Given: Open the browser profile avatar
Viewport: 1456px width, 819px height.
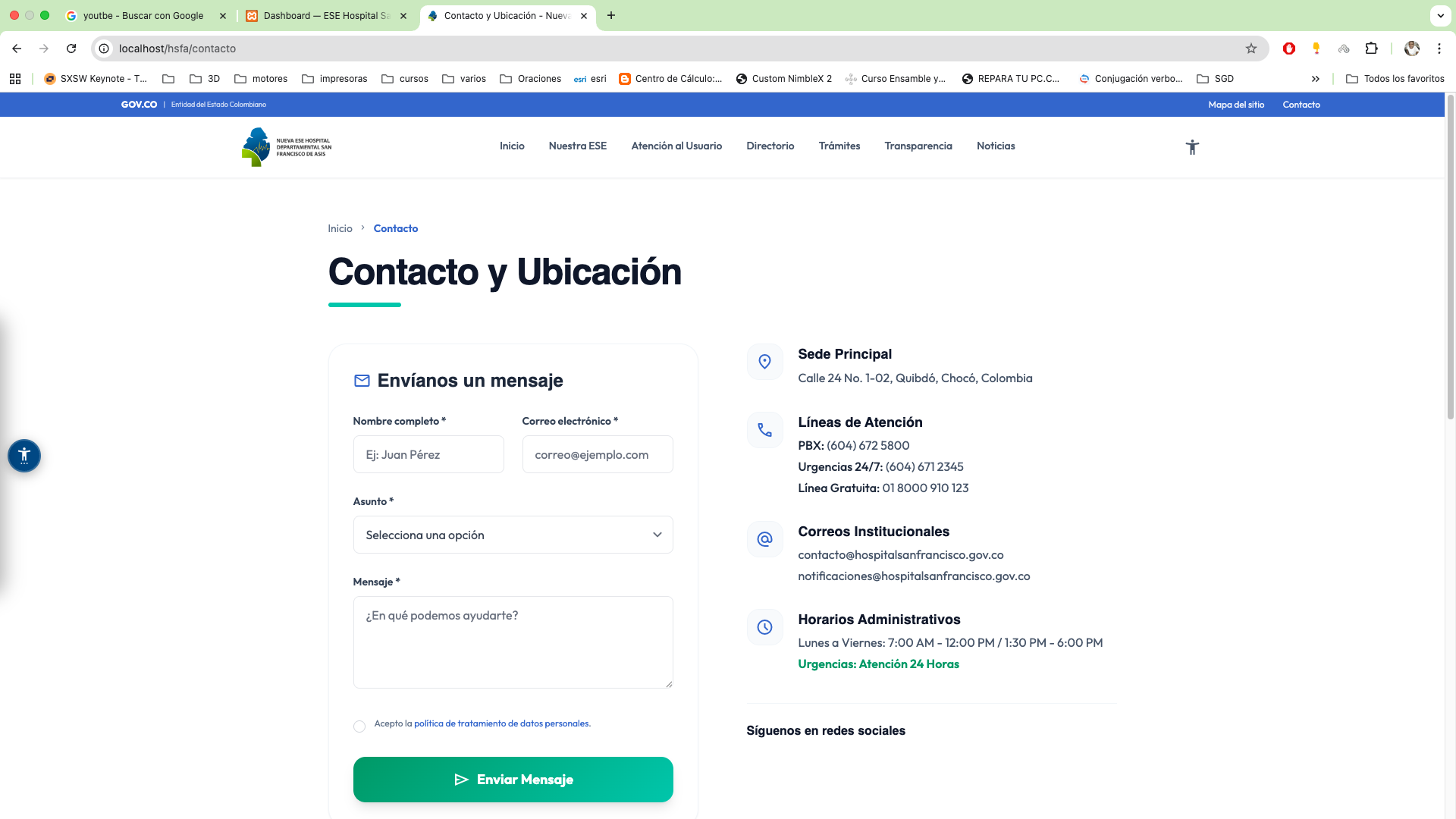Looking at the screenshot, I should pos(1412,49).
